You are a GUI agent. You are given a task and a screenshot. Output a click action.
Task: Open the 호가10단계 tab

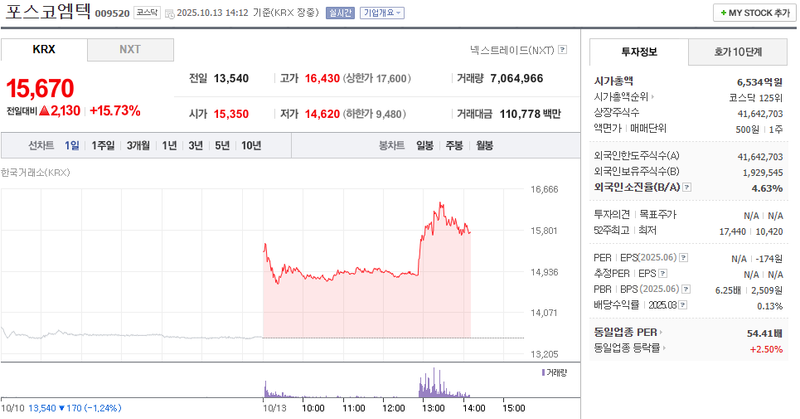738,50
